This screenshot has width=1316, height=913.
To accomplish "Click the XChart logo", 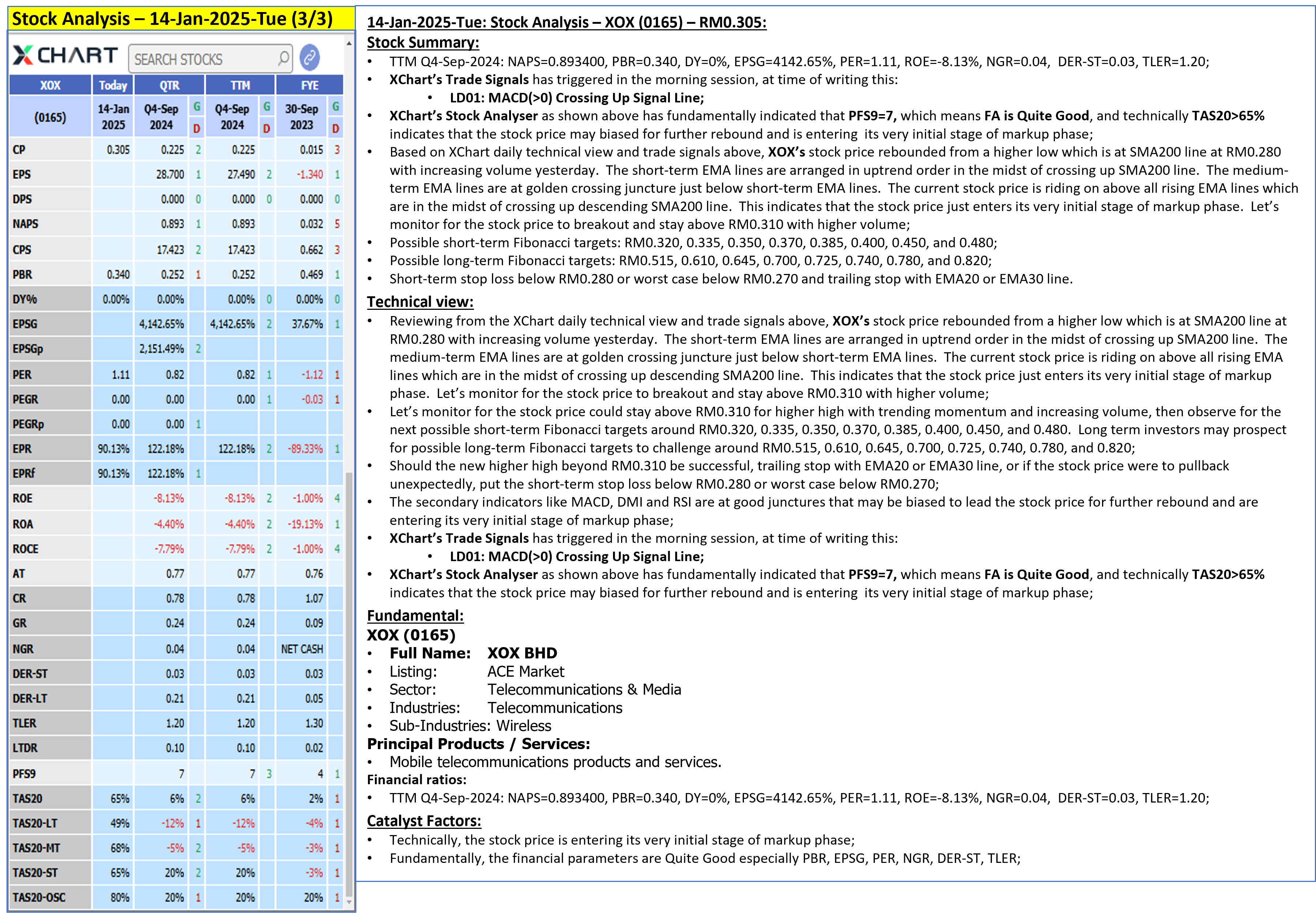I will [65, 56].
